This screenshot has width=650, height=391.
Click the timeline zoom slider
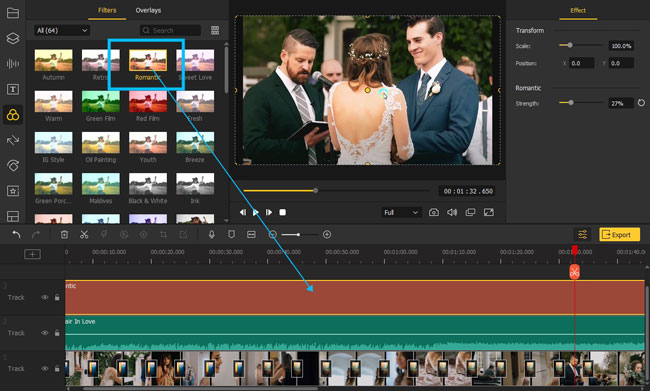(x=299, y=235)
